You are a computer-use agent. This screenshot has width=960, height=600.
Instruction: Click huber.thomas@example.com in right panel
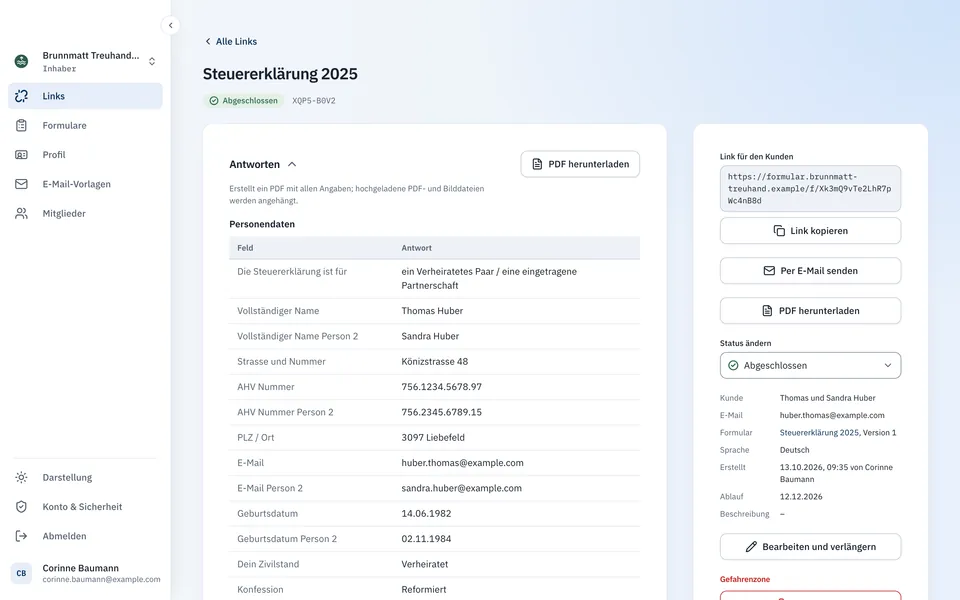(x=832, y=415)
